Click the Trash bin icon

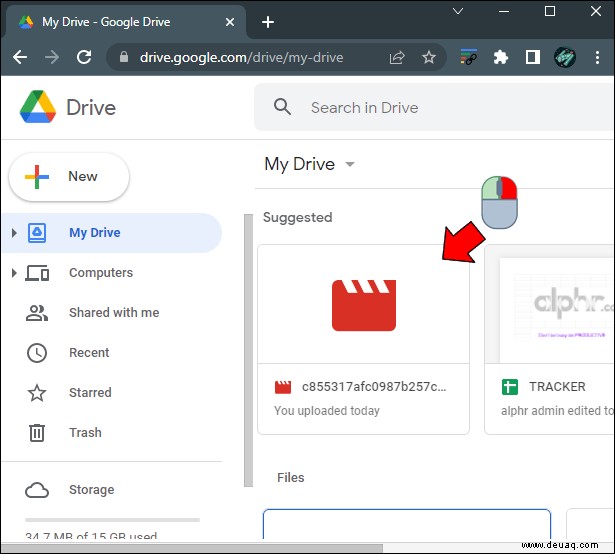pos(37,433)
